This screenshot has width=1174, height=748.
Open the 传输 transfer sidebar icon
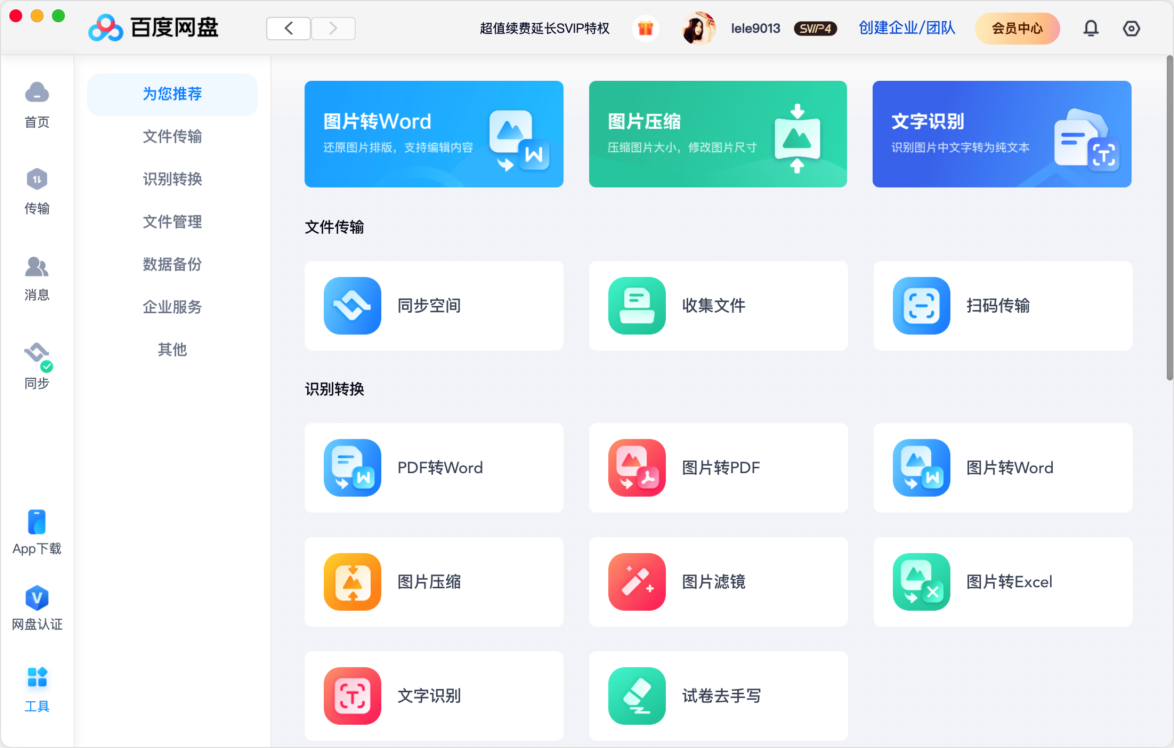pos(37,180)
